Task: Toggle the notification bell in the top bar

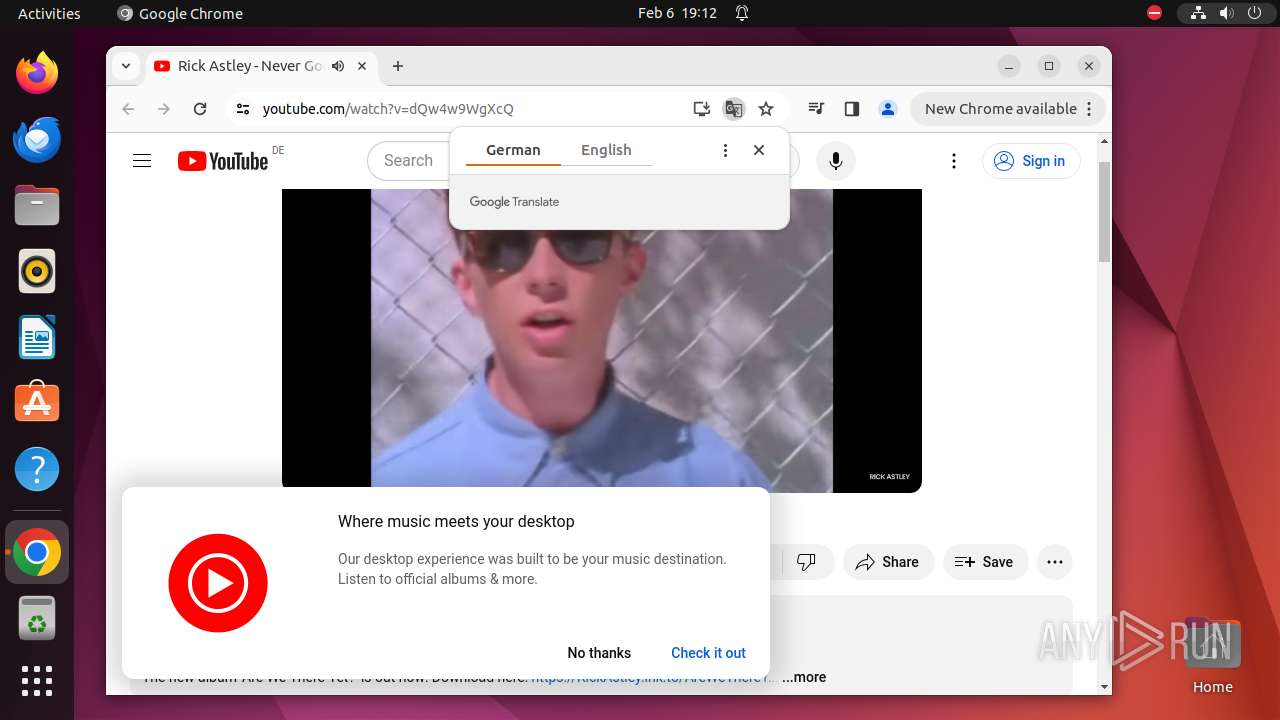Action: click(742, 13)
